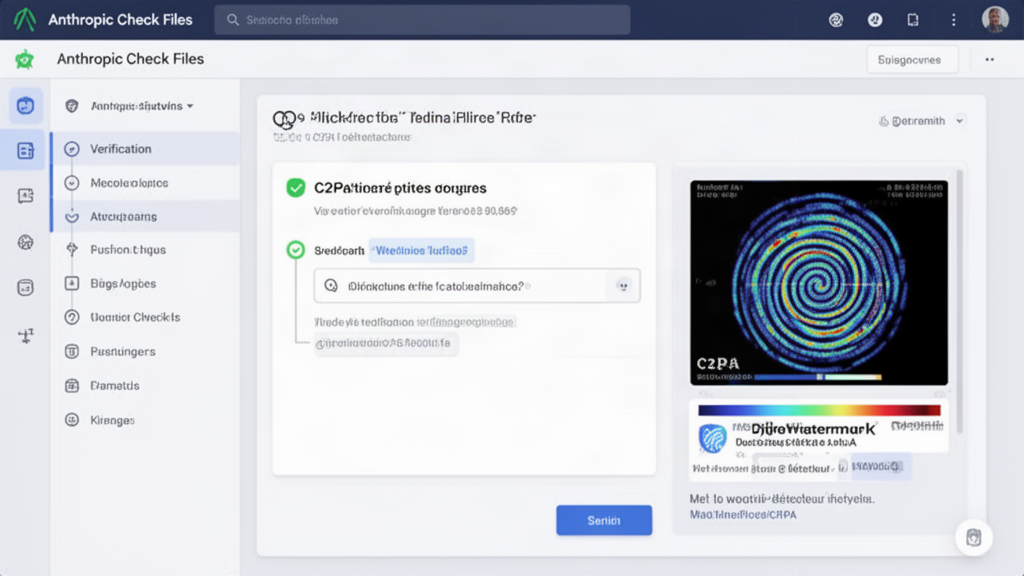Viewport: 1024px width, 576px height.
Task: Click the floating clipboard button at bottom right
Action: pyautogui.click(x=974, y=537)
